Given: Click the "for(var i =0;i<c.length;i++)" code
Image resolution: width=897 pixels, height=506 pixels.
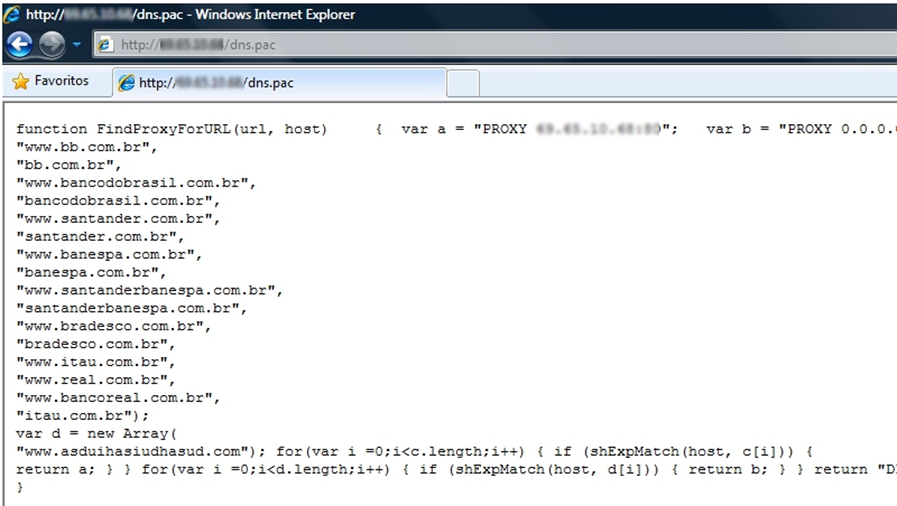Looking at the screenshot, I should coord(400,452).
